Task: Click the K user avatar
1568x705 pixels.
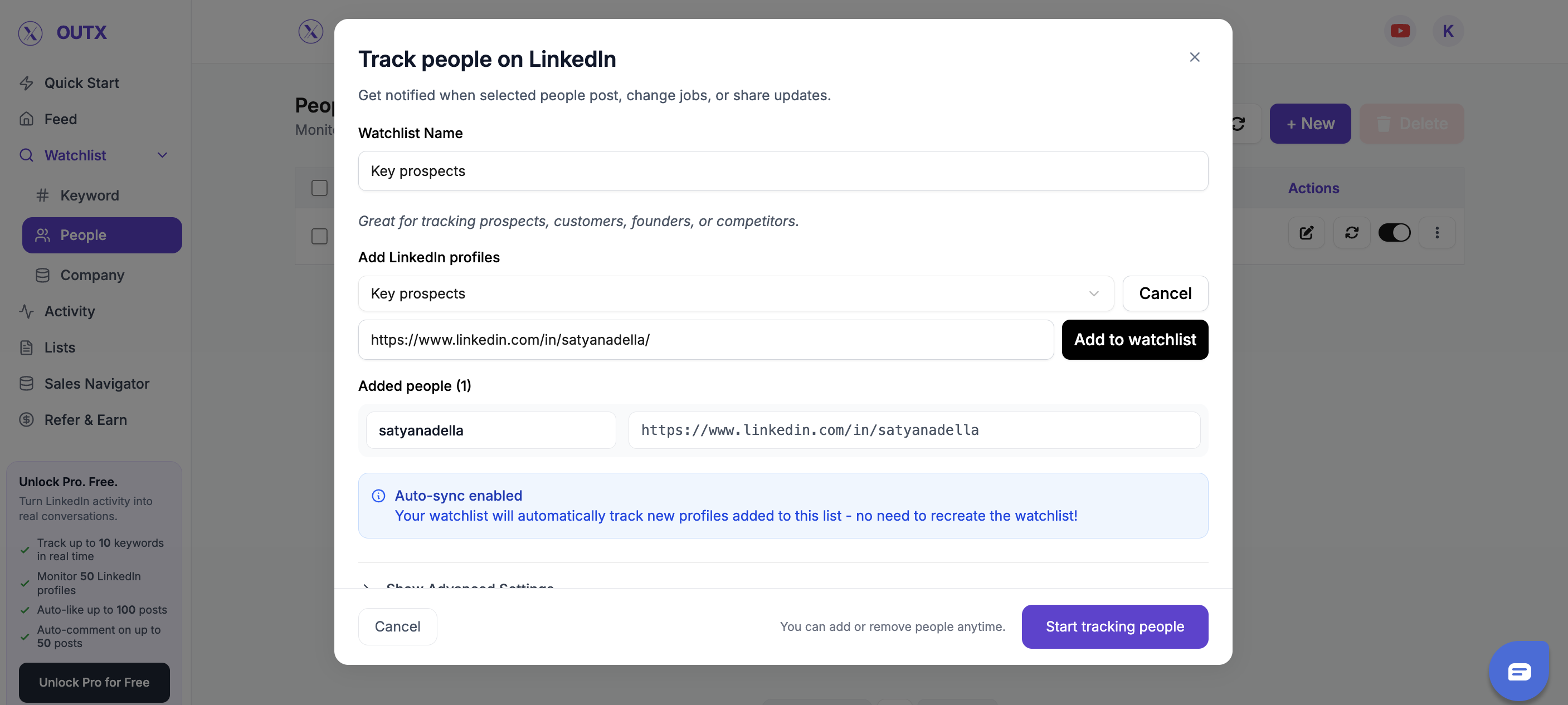Action: [1448, 31]
